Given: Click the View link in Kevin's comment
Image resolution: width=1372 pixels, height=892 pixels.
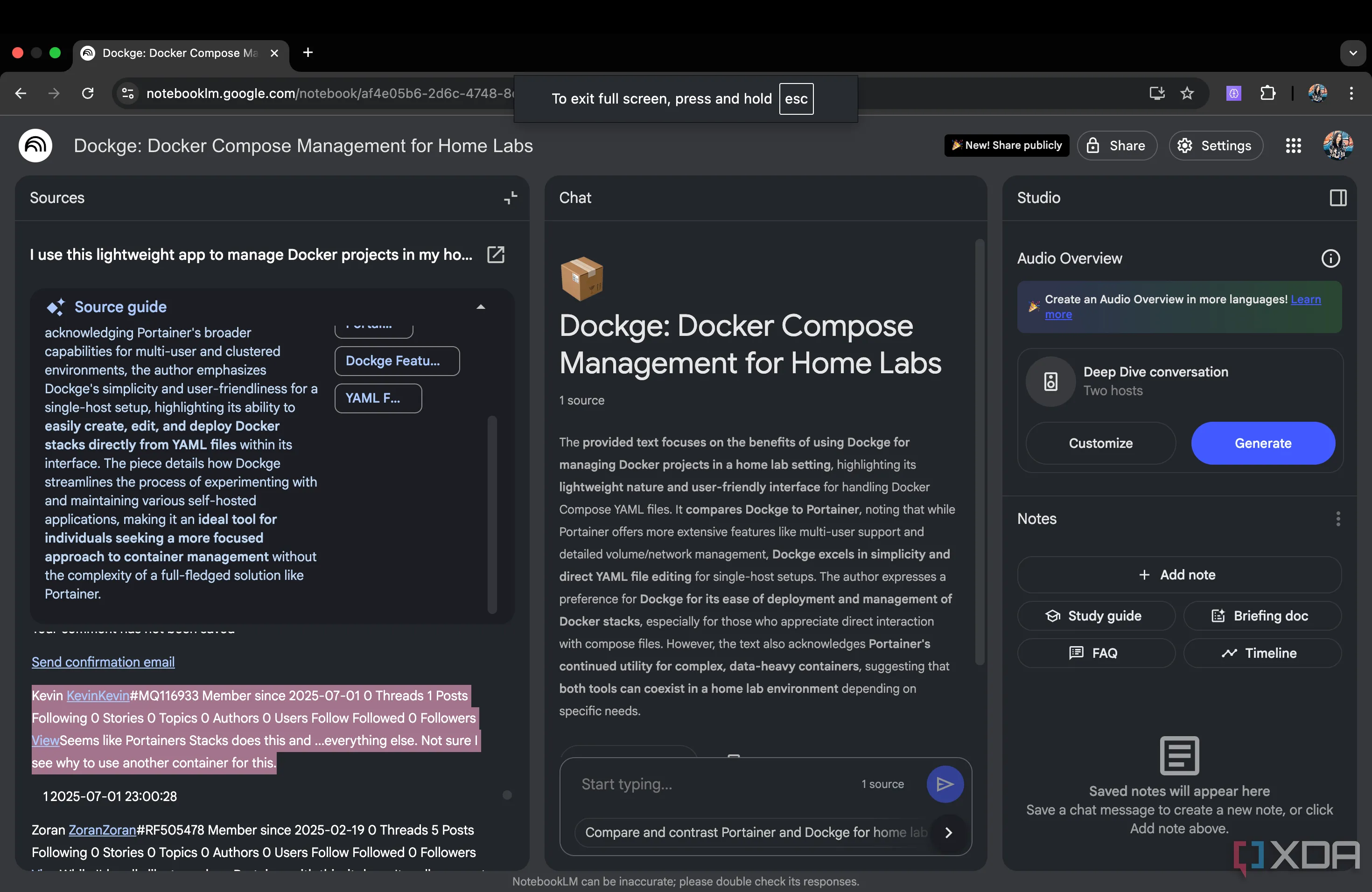Looking at the screenshot, I should (46, 740).
